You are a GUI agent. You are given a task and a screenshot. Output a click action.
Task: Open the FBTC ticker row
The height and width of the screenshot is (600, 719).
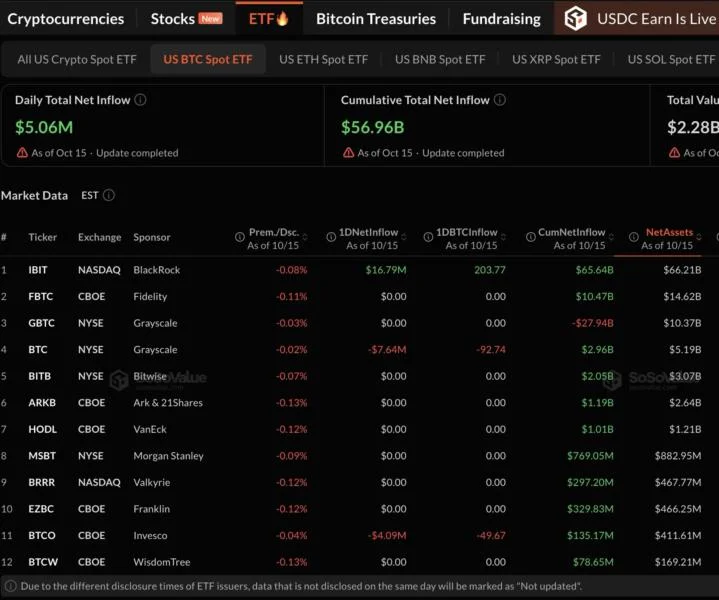[360, 297]
